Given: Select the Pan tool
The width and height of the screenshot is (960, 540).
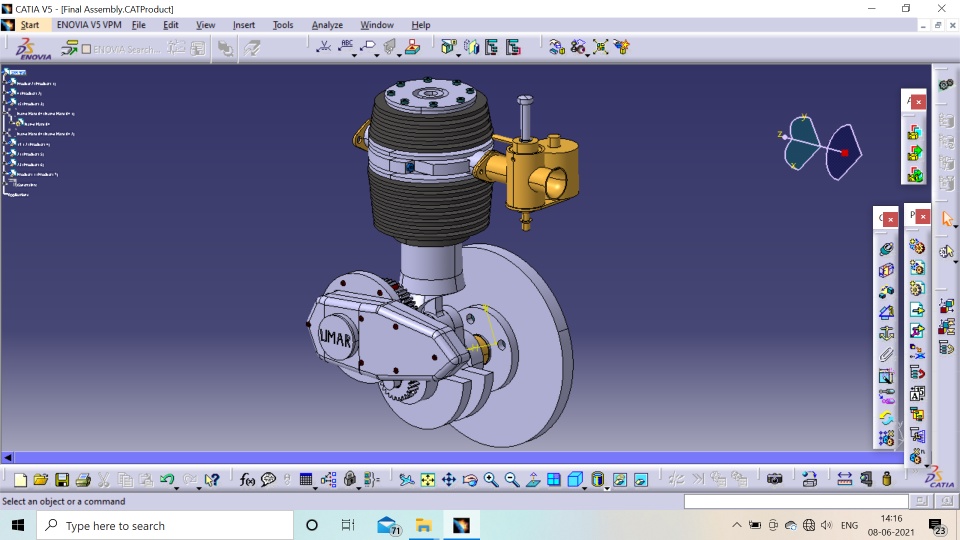Looking at the screenshot, I should (x=449, y=479).
